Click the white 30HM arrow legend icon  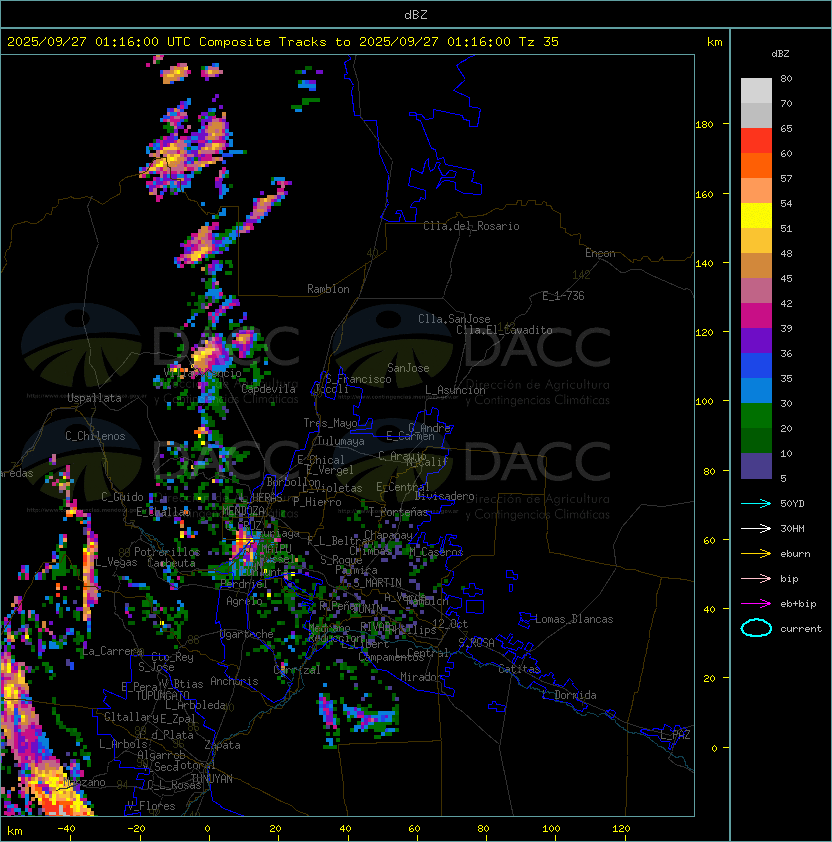pos(756,528)
